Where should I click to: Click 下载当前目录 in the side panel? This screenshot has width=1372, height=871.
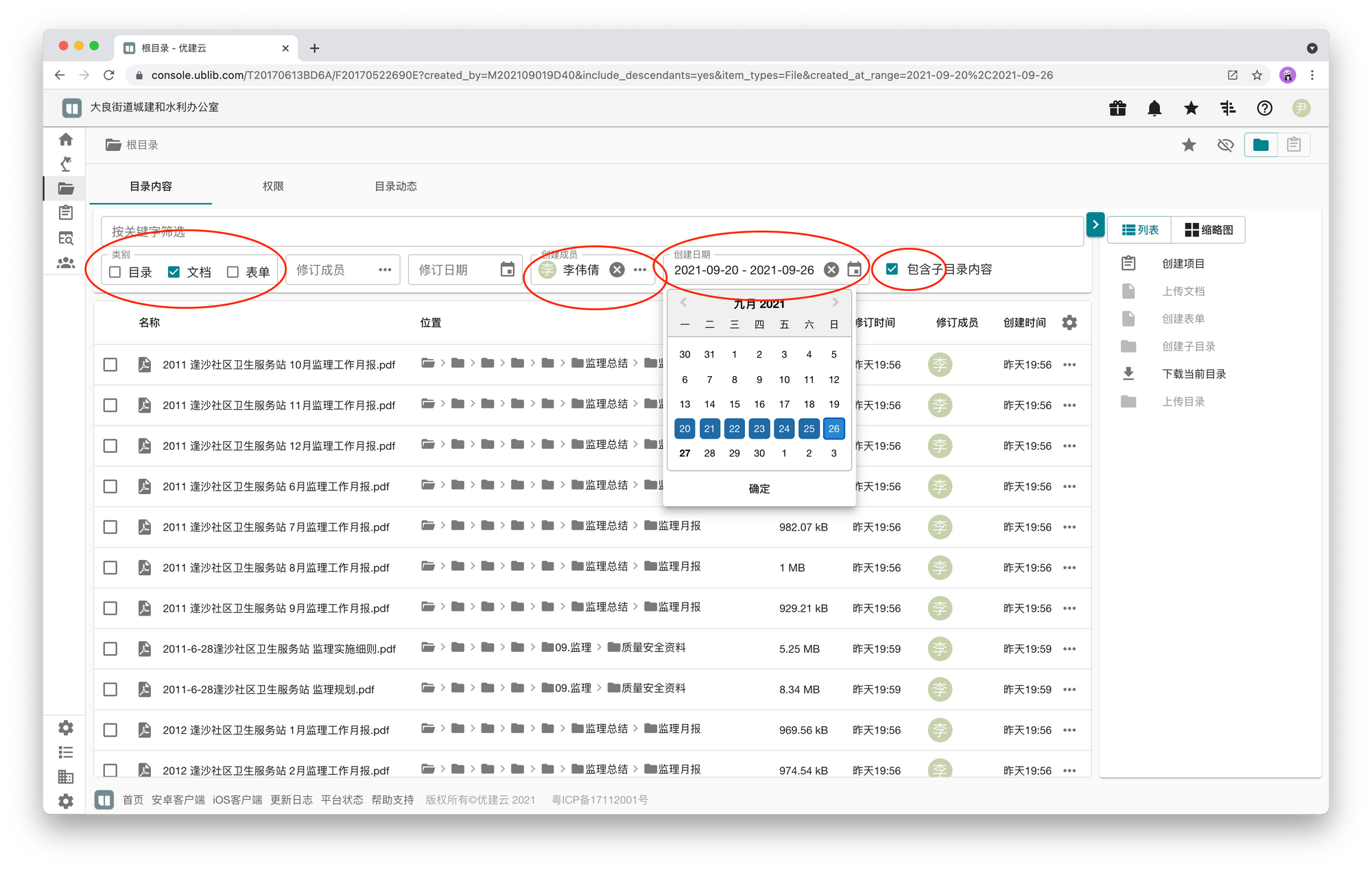(x=1194, y=374)
